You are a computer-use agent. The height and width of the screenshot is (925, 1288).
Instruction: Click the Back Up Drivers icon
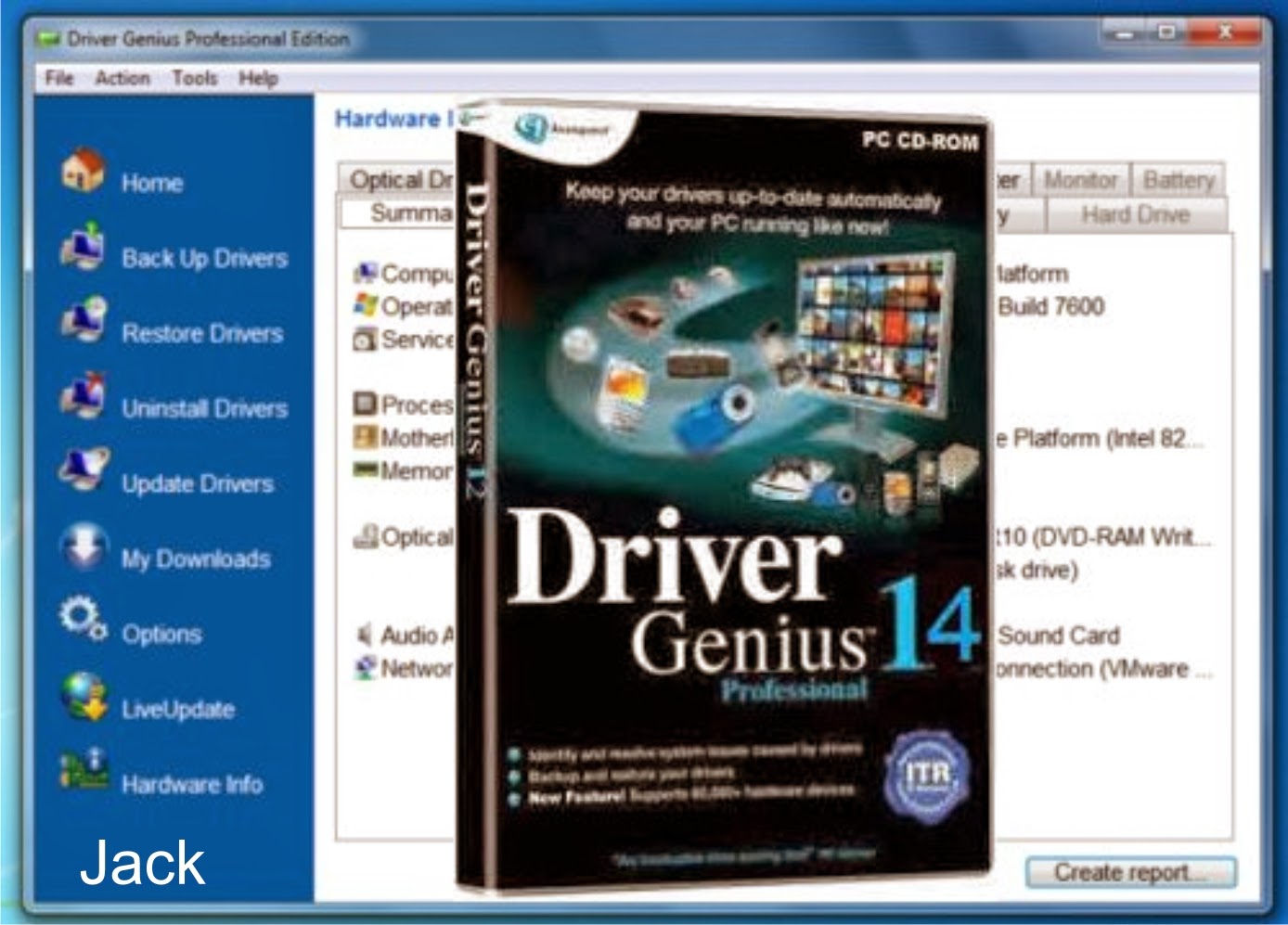[84, 247]
